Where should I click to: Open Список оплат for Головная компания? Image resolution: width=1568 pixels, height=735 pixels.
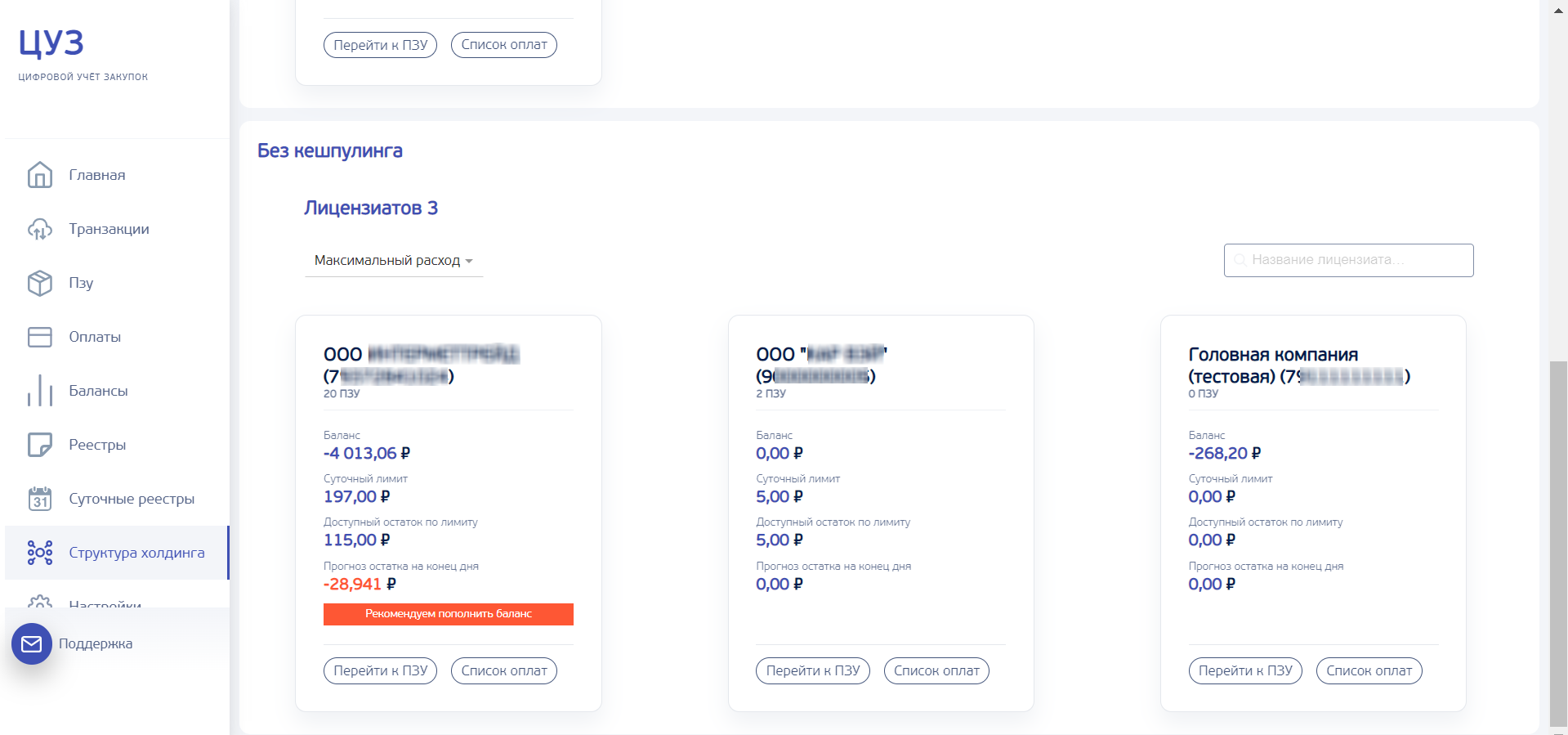[x=1369, y=670]
